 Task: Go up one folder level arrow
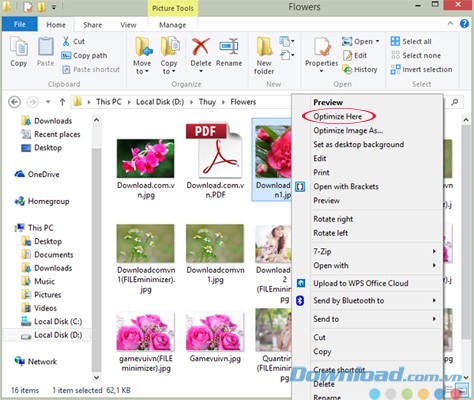click(x=62, y=102)
